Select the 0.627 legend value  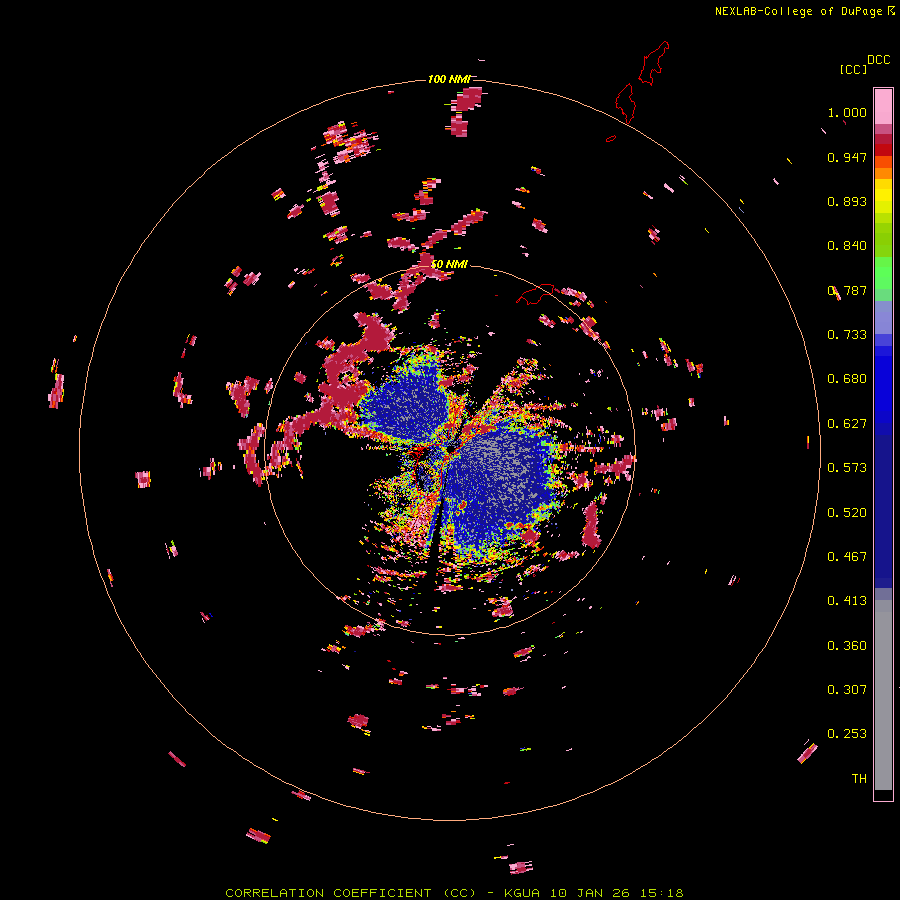point(847,424)
